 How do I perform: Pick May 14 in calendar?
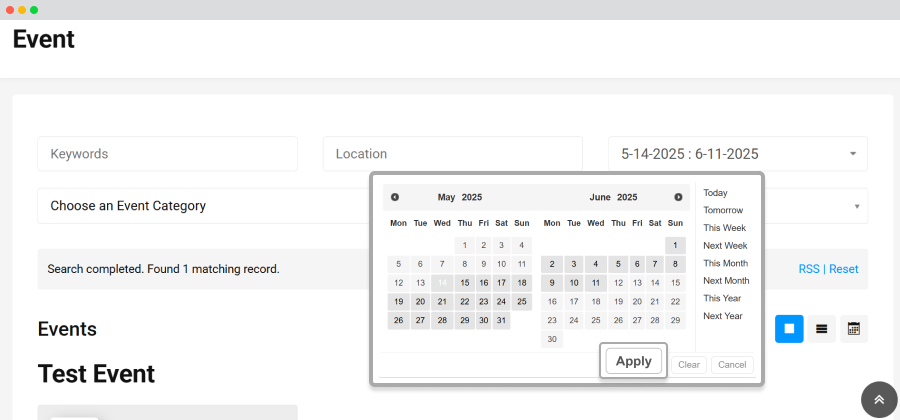pyautogui.click(x=442, y=283)
